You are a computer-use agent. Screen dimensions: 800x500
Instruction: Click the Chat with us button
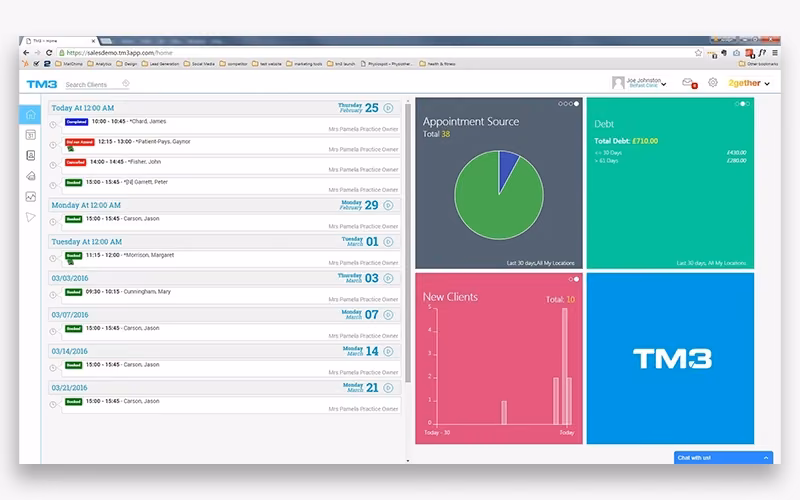(723, 458)
